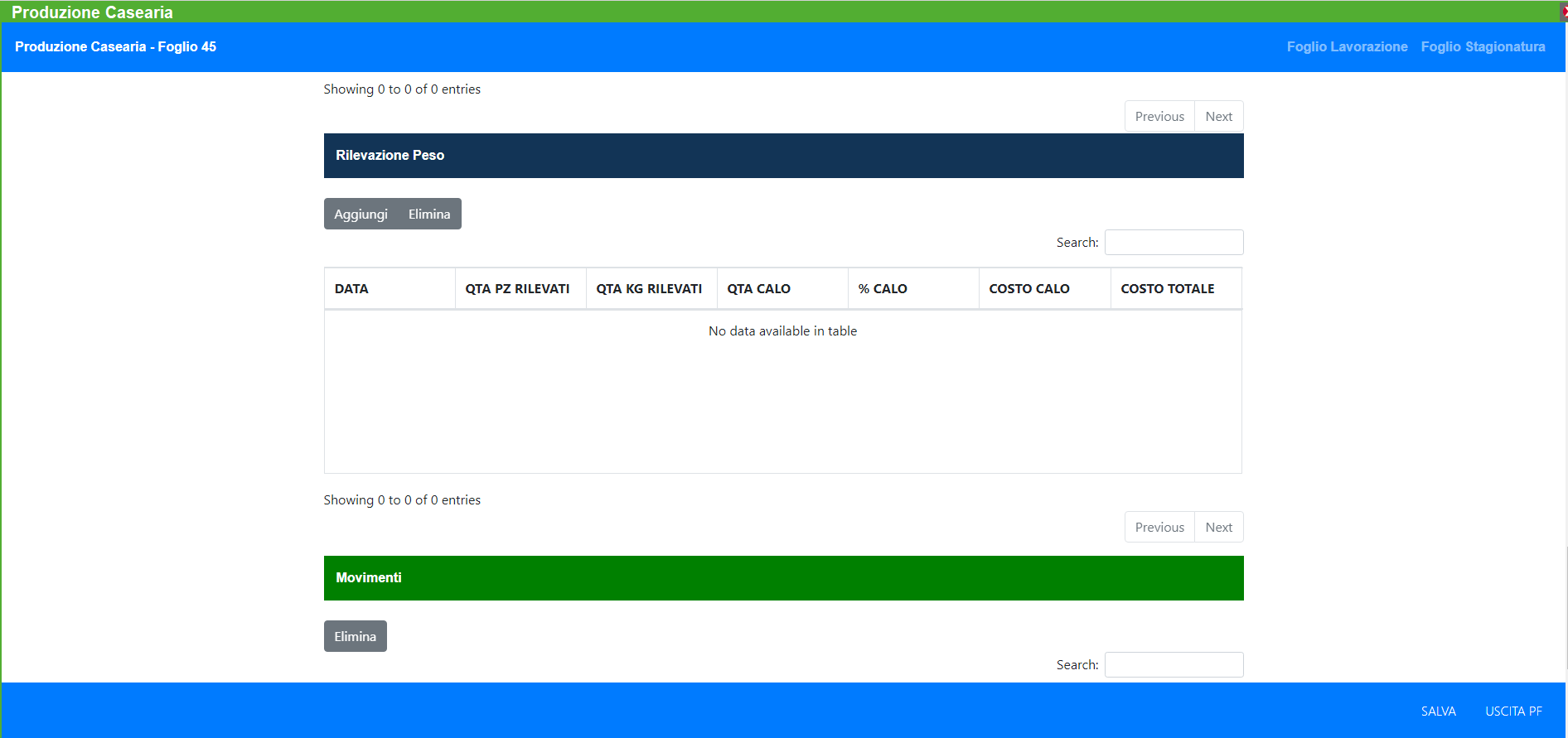Image resolution: width=1568 pixels, height=738 pixels.
Task: Click Previous below the Rilevazione Peso table
Action: (x=1159, y=528)
